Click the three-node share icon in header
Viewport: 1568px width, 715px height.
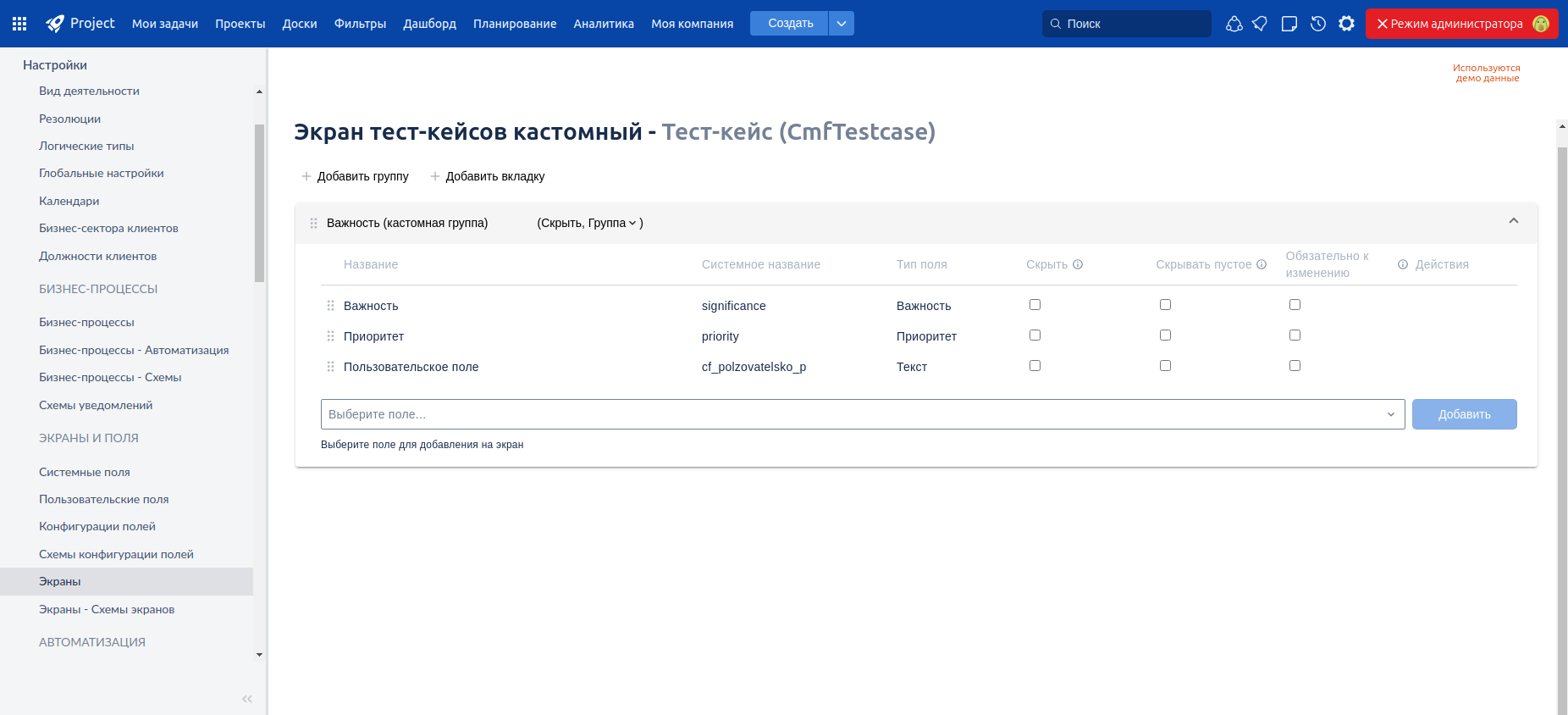click(x=1234, y=24)
